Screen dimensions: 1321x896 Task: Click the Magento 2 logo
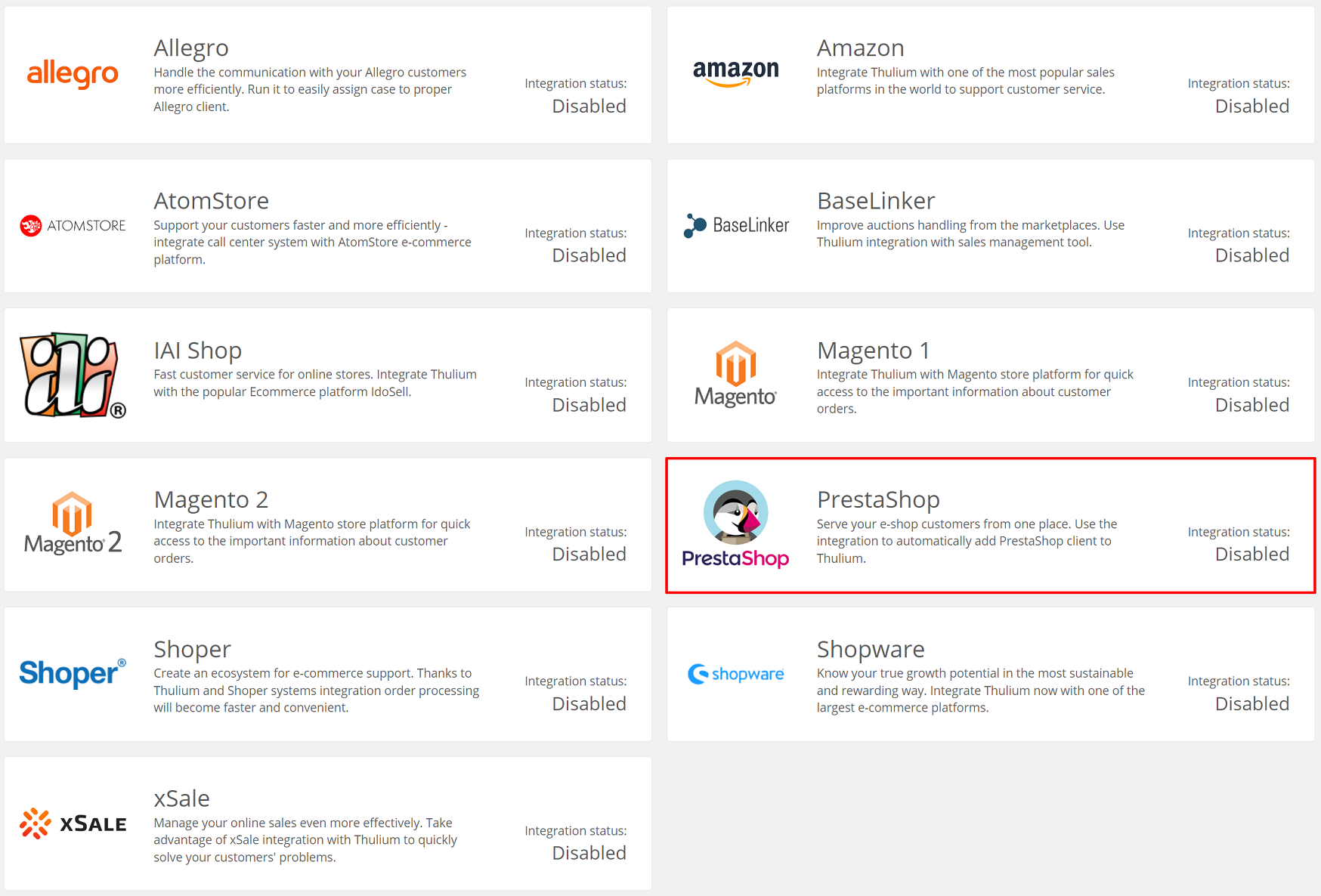(73, 524)
